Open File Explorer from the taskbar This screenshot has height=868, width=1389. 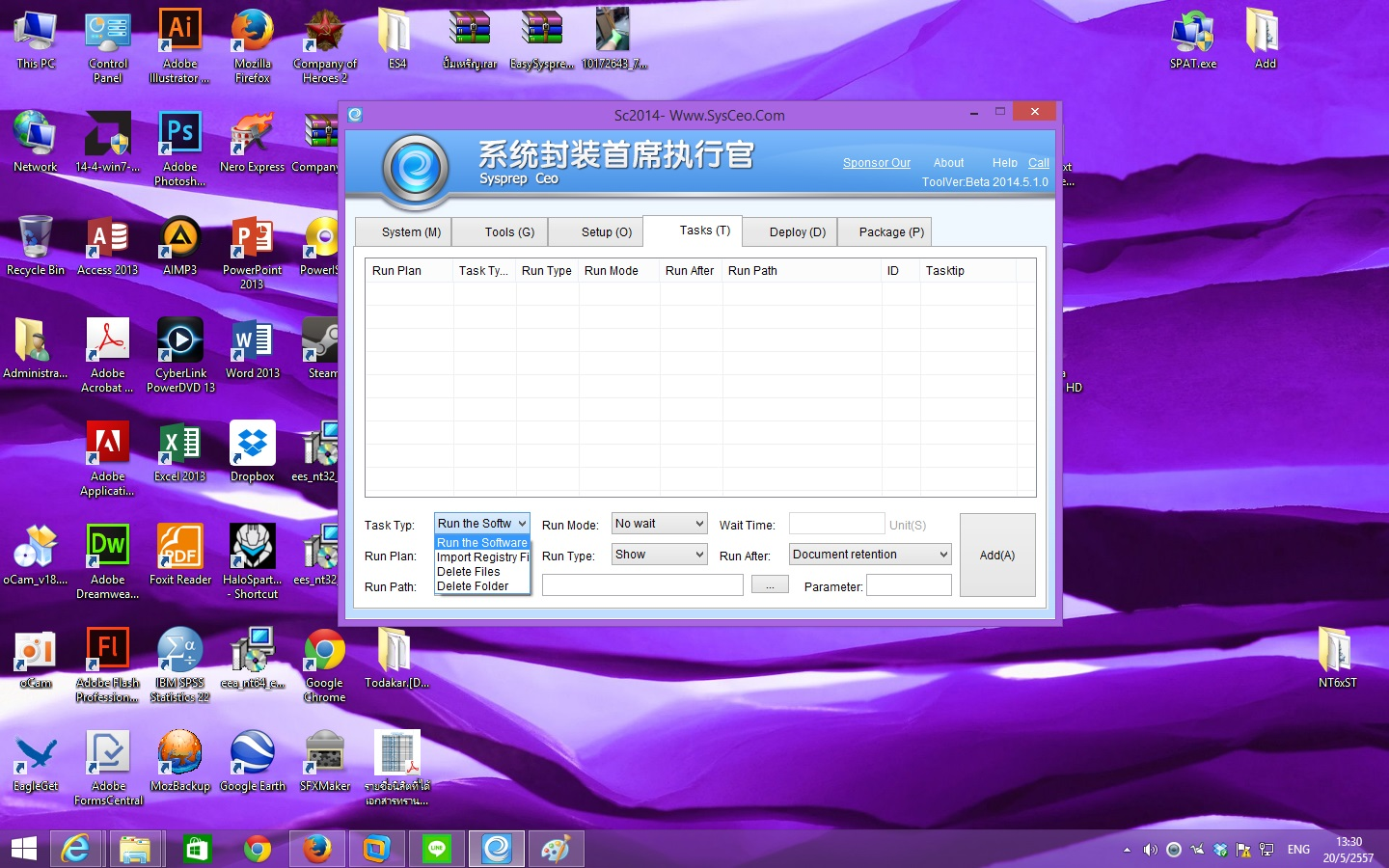click(135, 849)
